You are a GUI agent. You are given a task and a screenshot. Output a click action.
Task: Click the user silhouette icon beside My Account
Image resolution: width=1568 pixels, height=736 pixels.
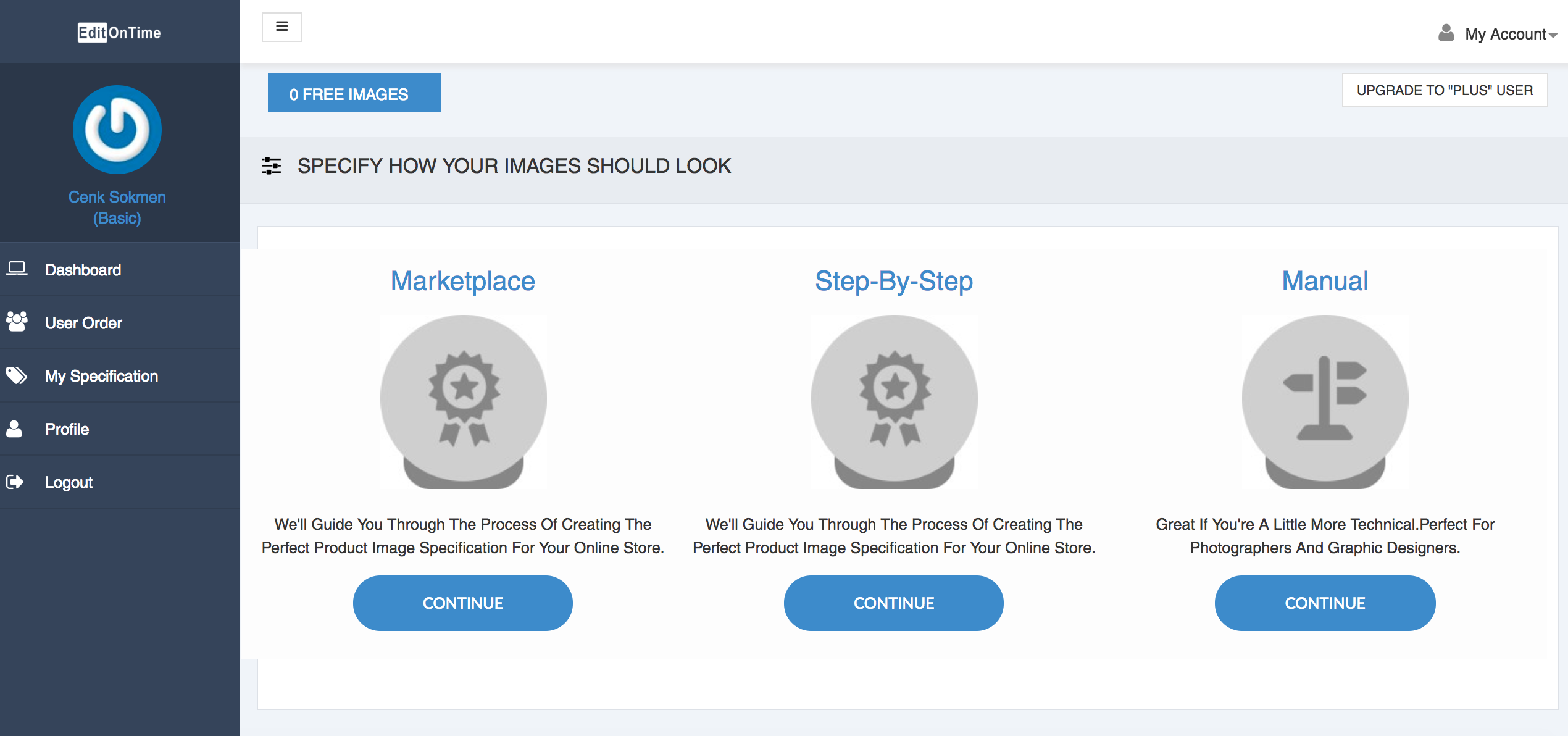point(1446,33)
